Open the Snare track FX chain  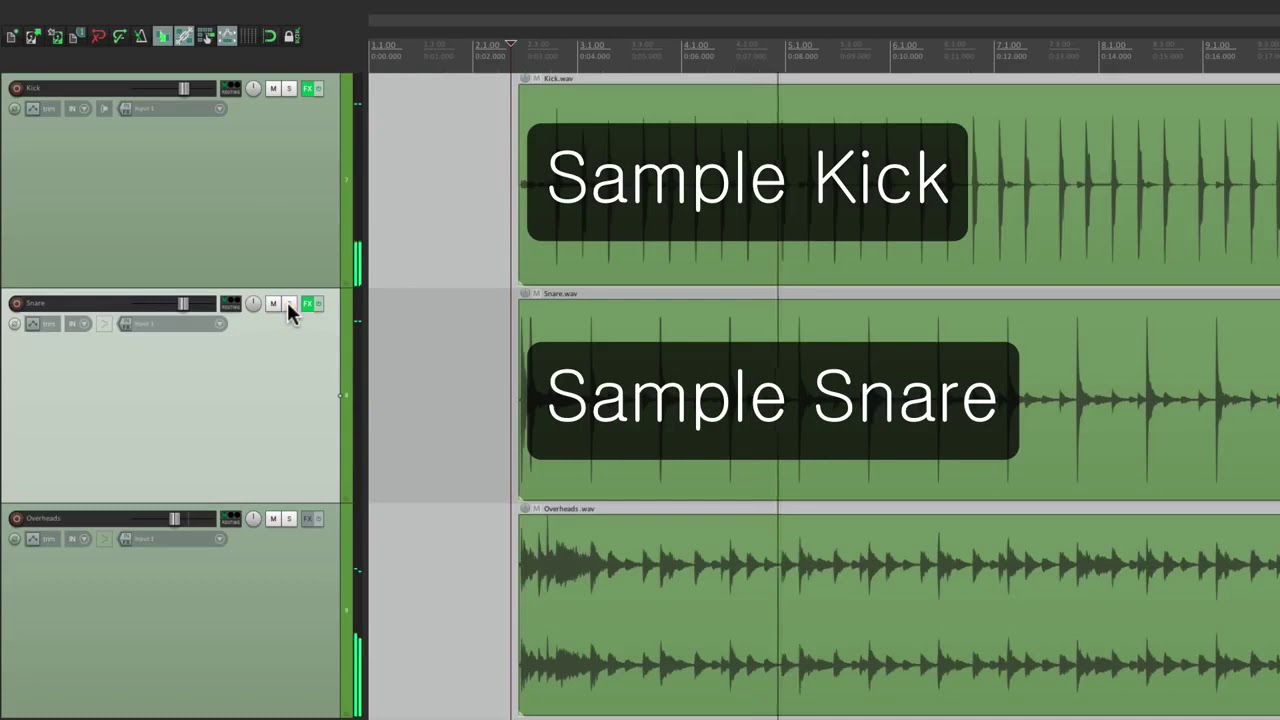point(307,303)
